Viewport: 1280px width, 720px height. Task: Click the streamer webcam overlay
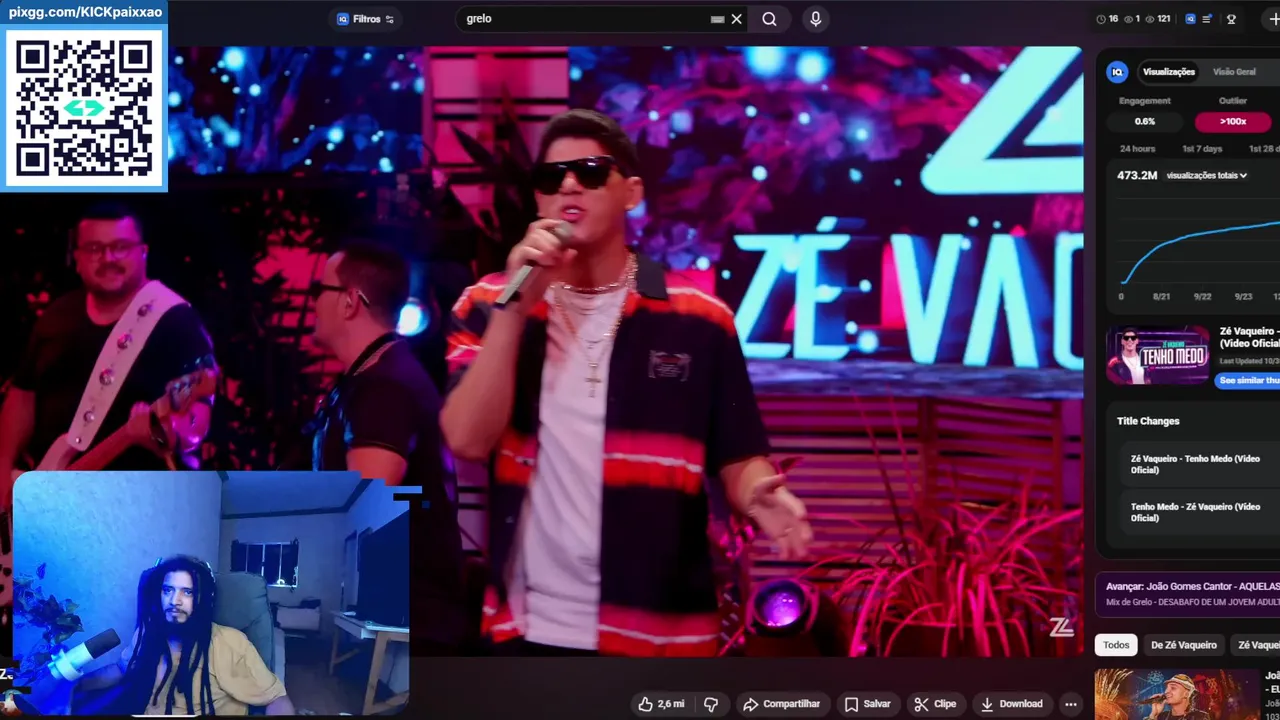coord(210,595)
